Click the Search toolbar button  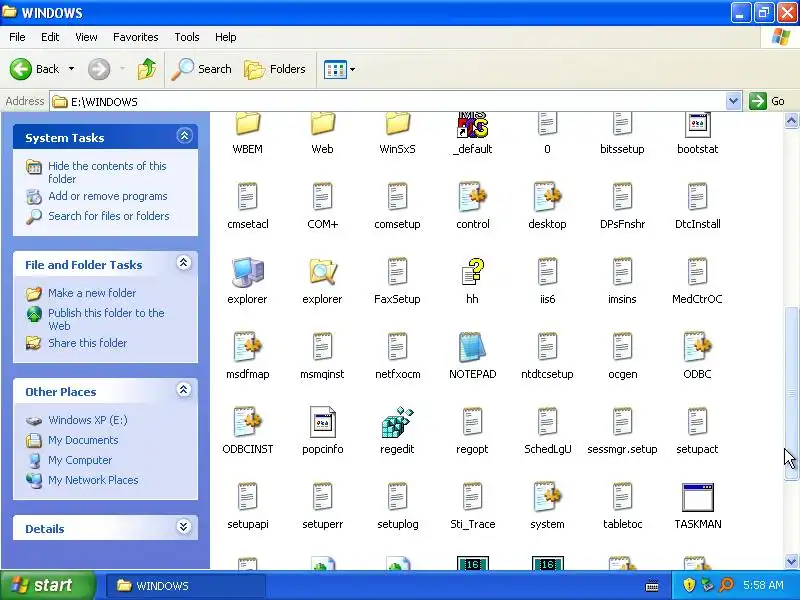pos(201,69)
